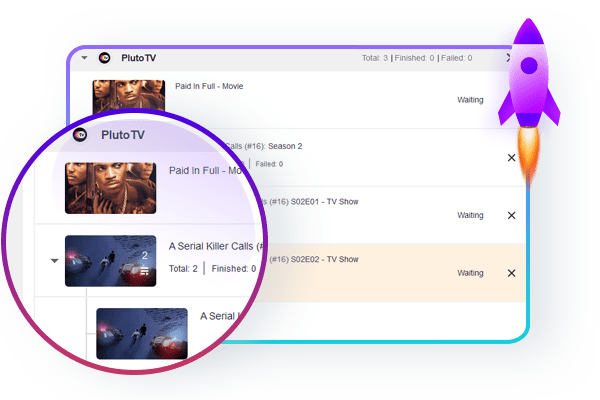Select the S02E02 - TV Show title
The width and height of the screenshot is (600, 400).
point(312,259)
